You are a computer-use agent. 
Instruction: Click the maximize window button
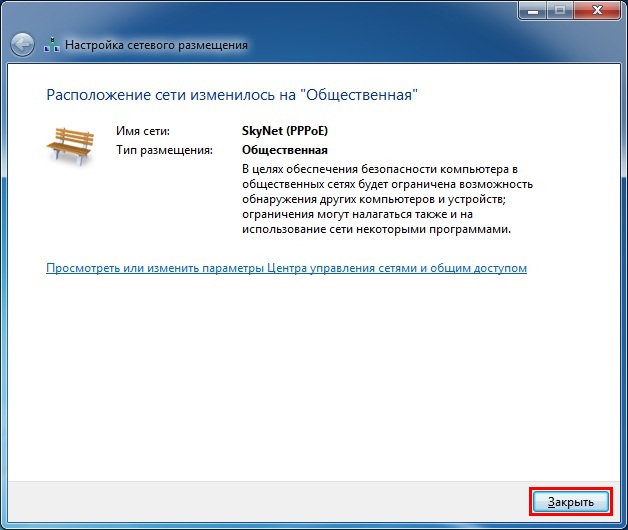[x=560, y=10]
